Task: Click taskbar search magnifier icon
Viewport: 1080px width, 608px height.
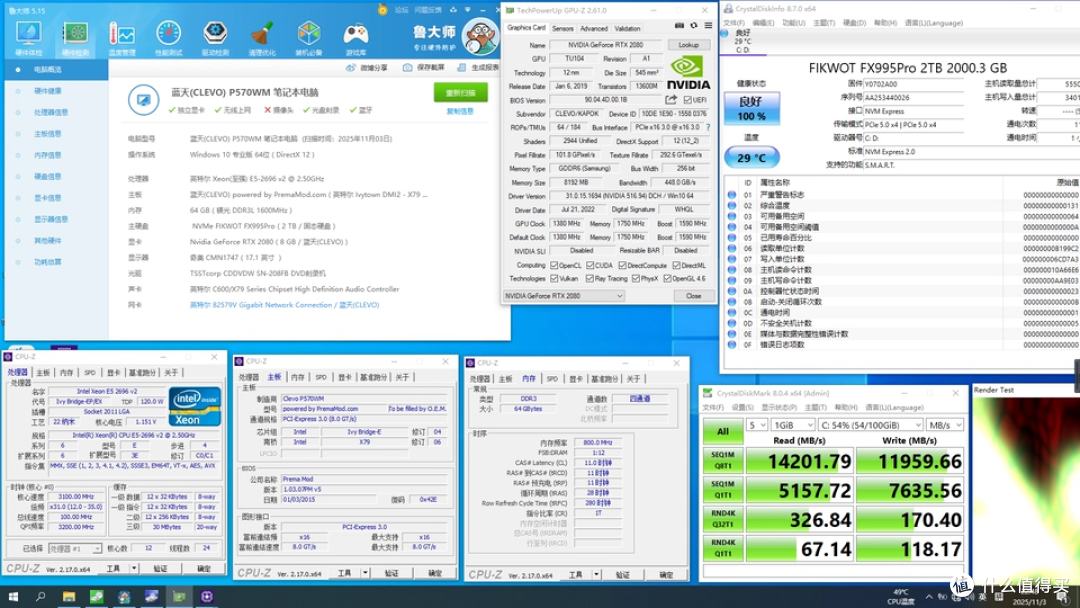Action: pos(41,597)
